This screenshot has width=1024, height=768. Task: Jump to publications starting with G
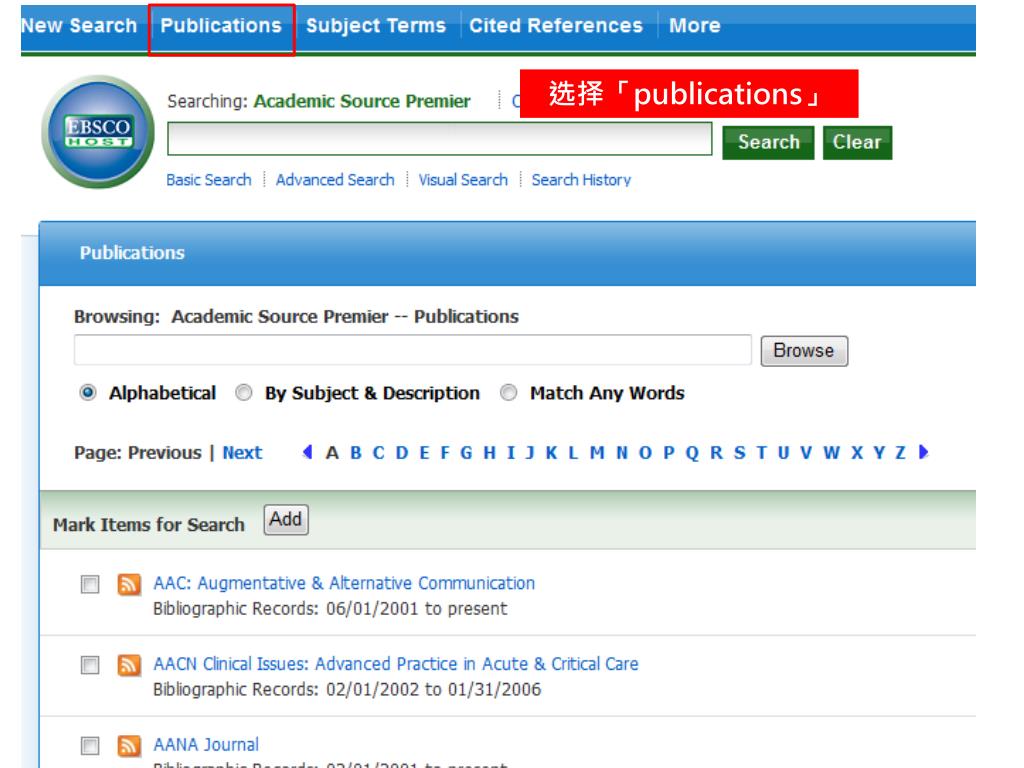point(466,453)
